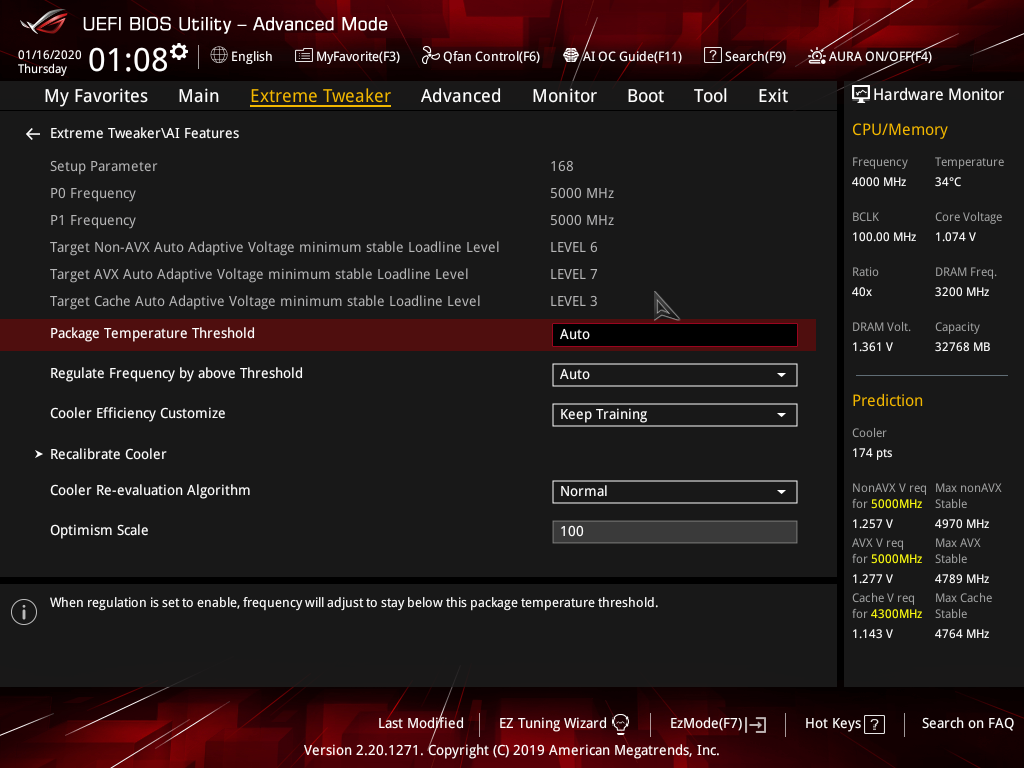This screenshot has height=768, width=1024.
Task: Click the Core Voltage 1.074 V reading
Action: 955,237
